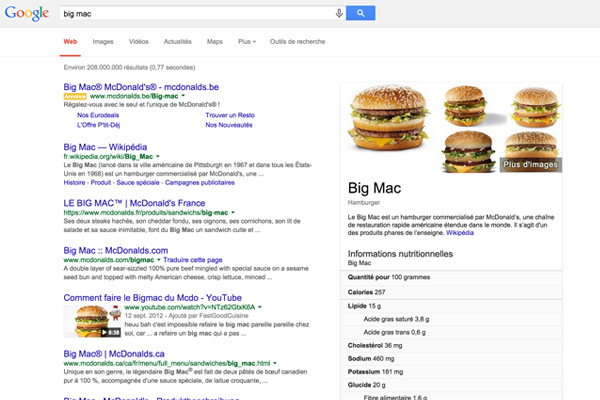600x400 pixels.
Task: Expand arrow next to mcdonalds.be/Big-mac URL
Action: pyautogui.click(x=183, y=96)
